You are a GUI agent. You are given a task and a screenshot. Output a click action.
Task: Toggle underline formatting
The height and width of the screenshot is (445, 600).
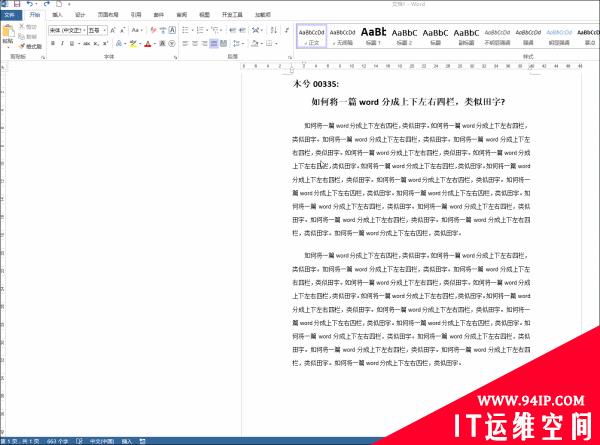72,44
